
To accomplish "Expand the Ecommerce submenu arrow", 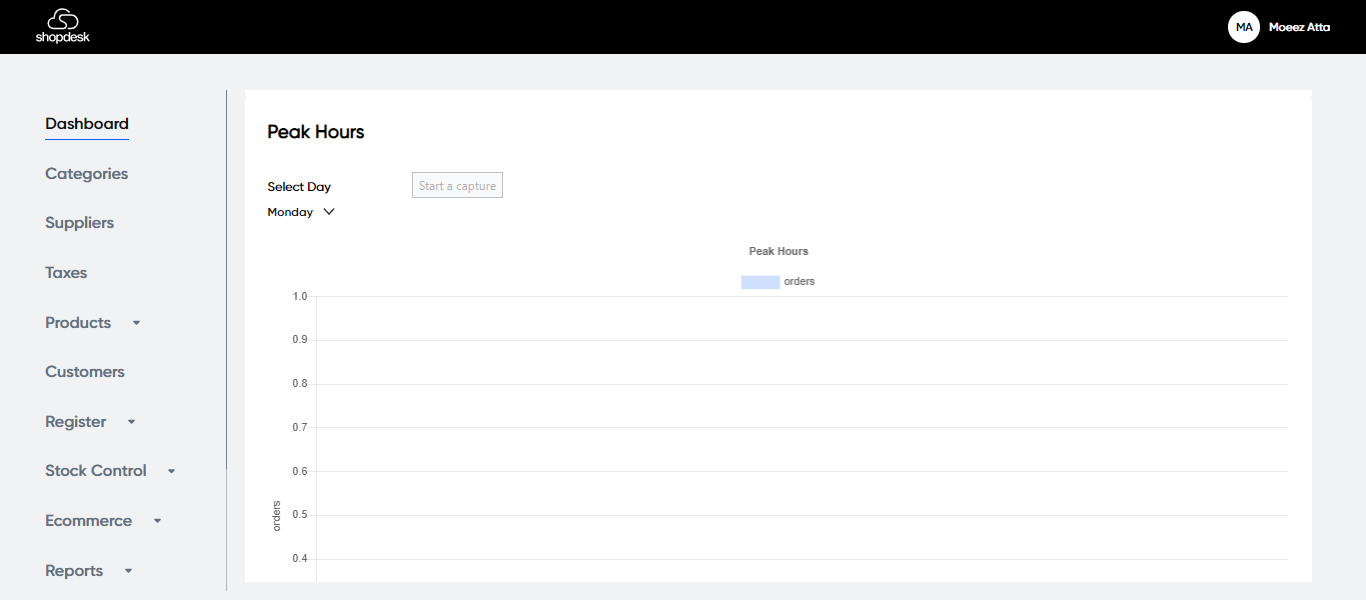I will (157, 521).
